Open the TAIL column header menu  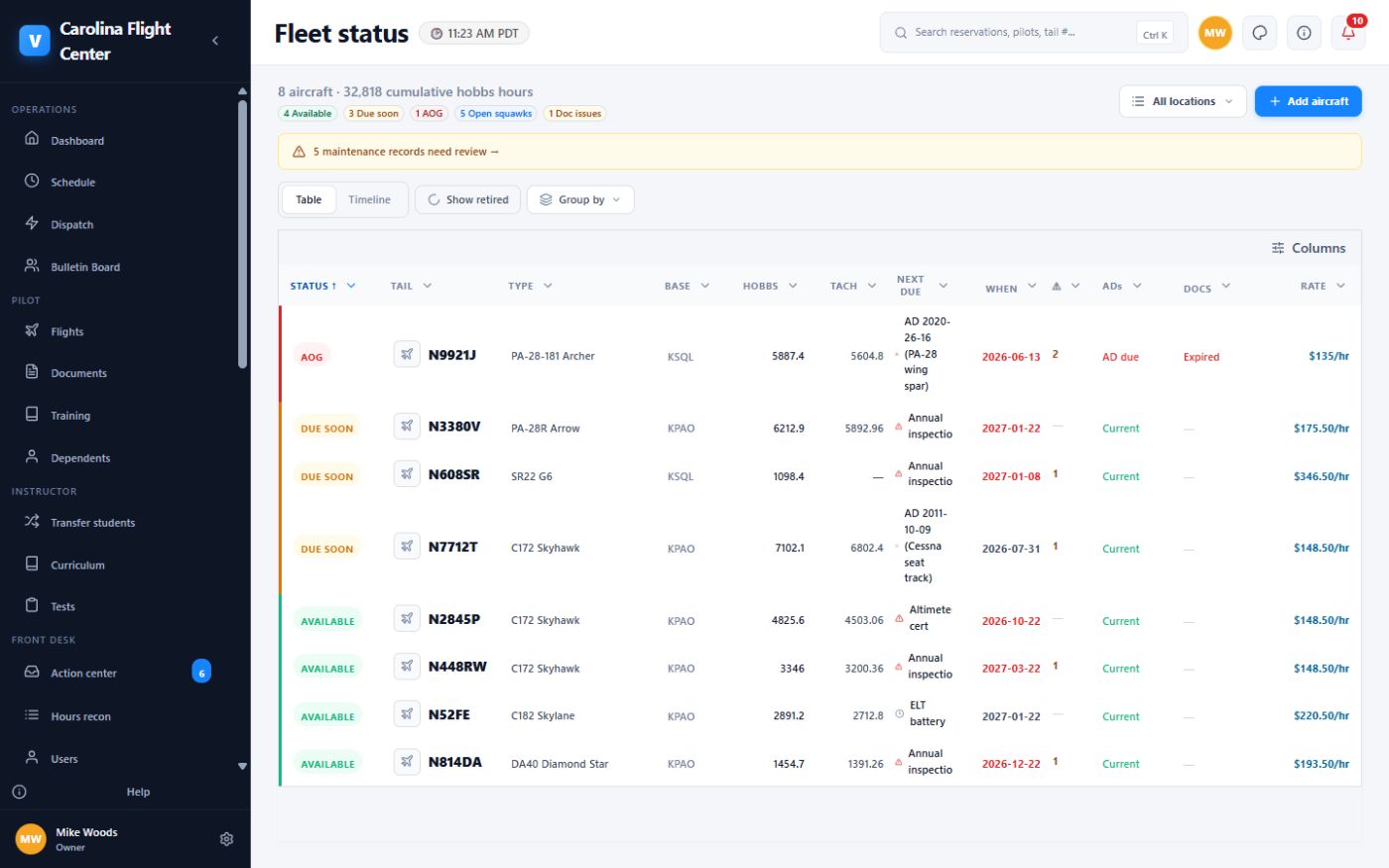point(428,286)
